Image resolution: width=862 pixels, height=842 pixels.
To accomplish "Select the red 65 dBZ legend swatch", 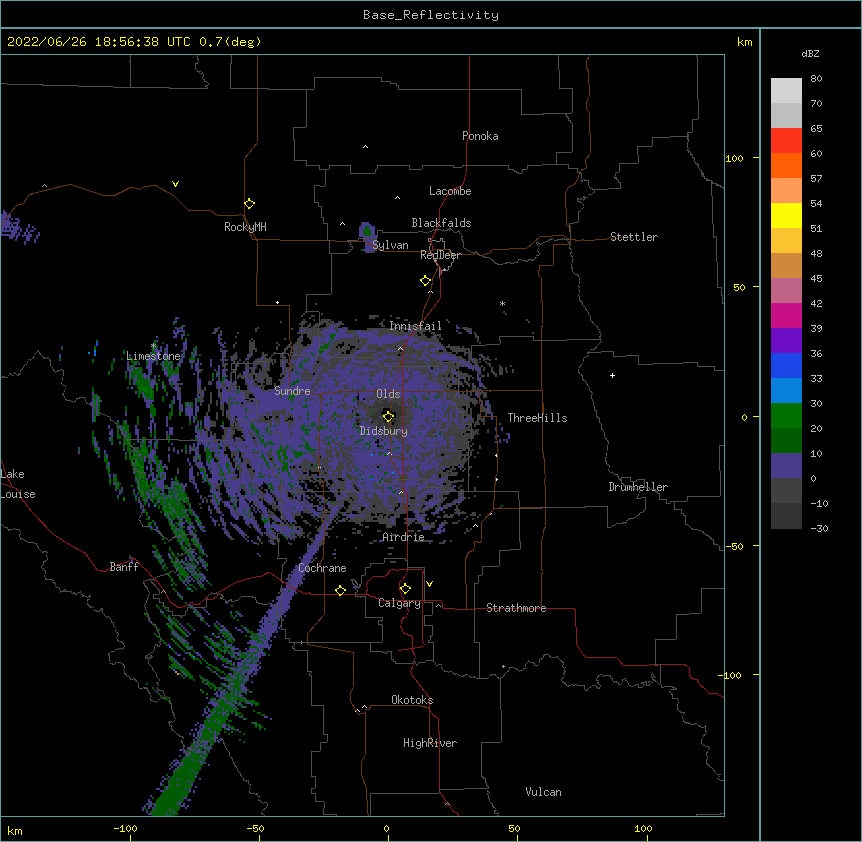I will [786, 140].
